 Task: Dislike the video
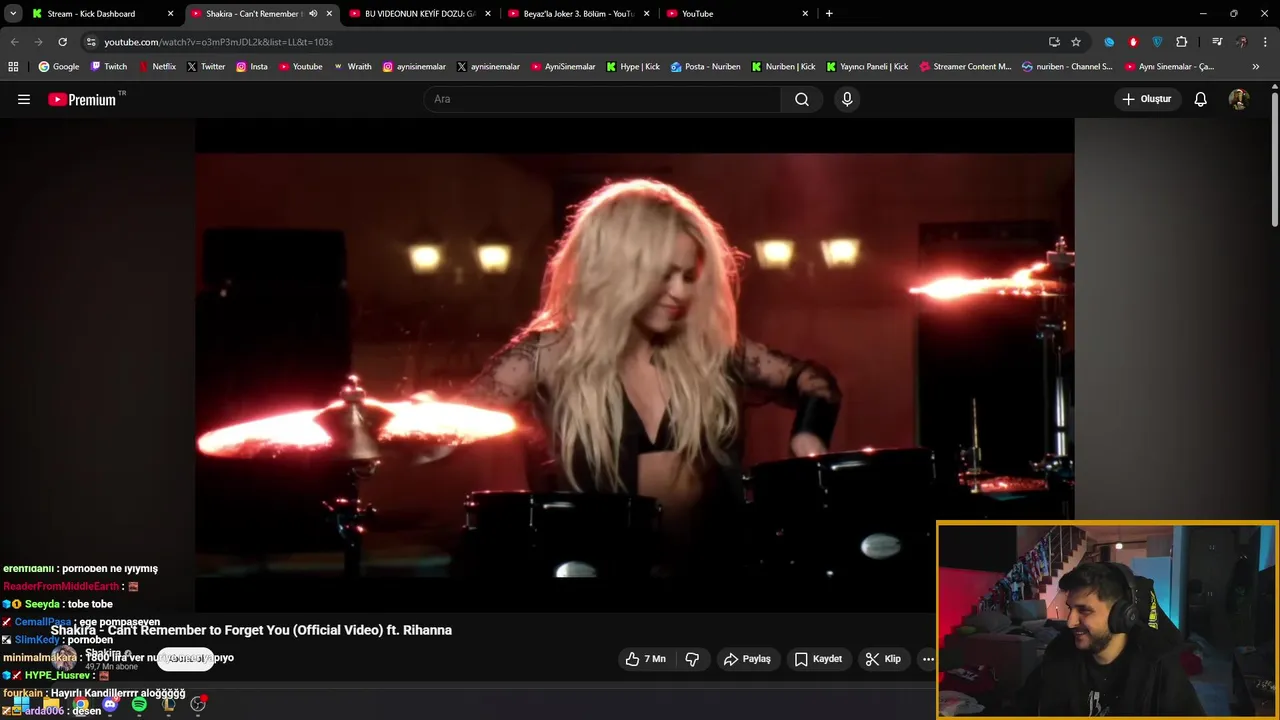pos(692,659)
